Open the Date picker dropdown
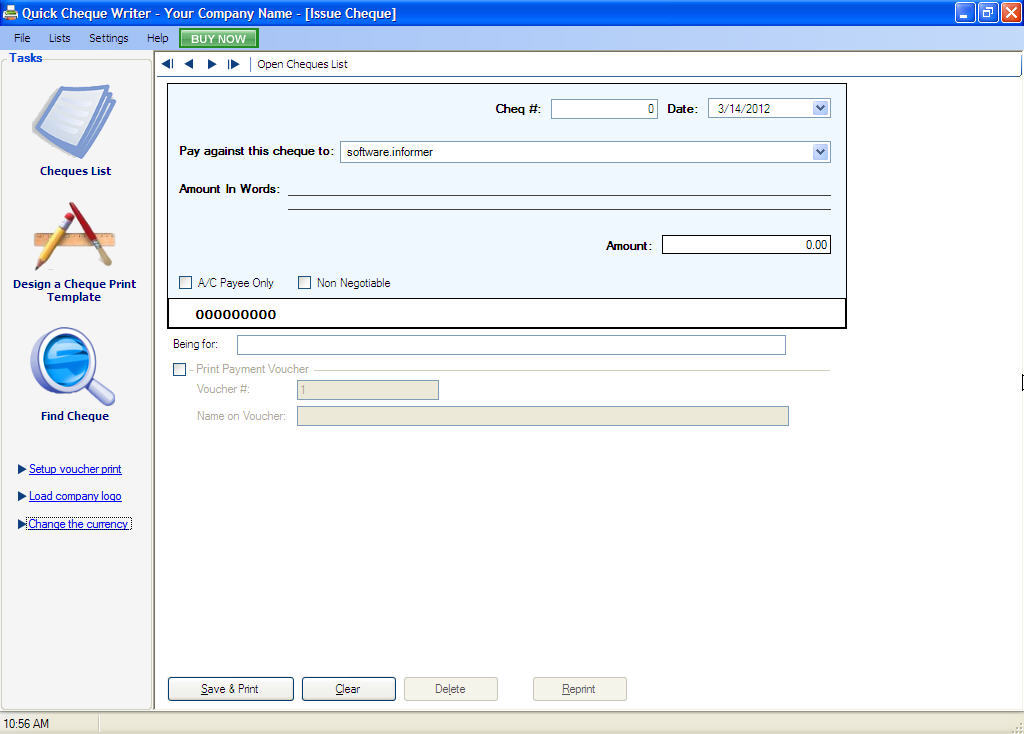1024x734 pixels. 820,108
